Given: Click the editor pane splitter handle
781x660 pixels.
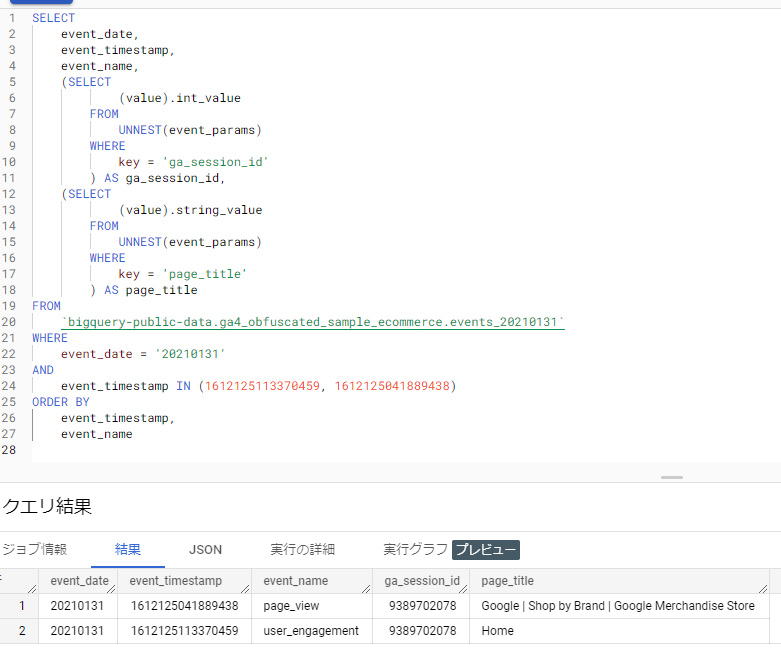Looking at the screenshot, I should (671, 477).
